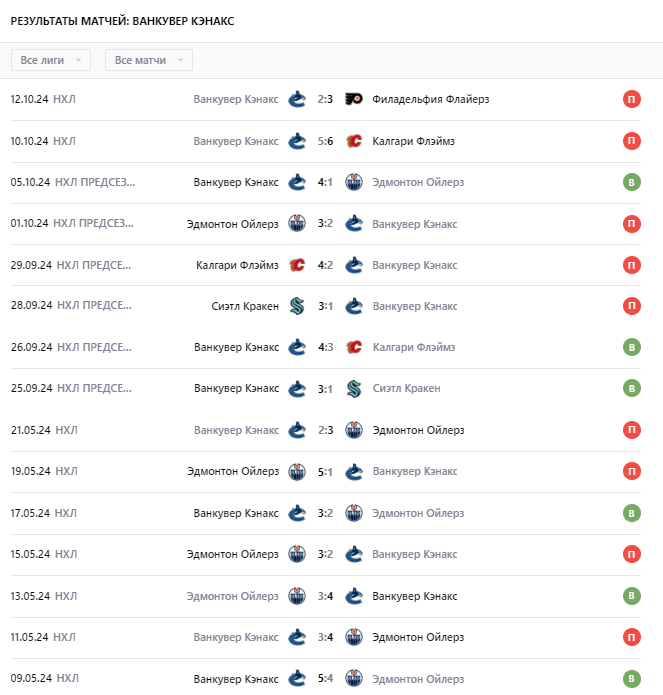Click Vancouver Canucks logo in 17.05.24 match
663x695 pixels.
pyautogui.click(x=296, y=513)
